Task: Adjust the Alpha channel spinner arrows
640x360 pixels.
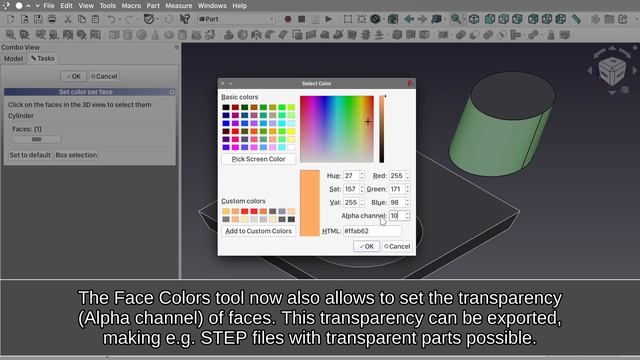Action: (x=407, y=216)
